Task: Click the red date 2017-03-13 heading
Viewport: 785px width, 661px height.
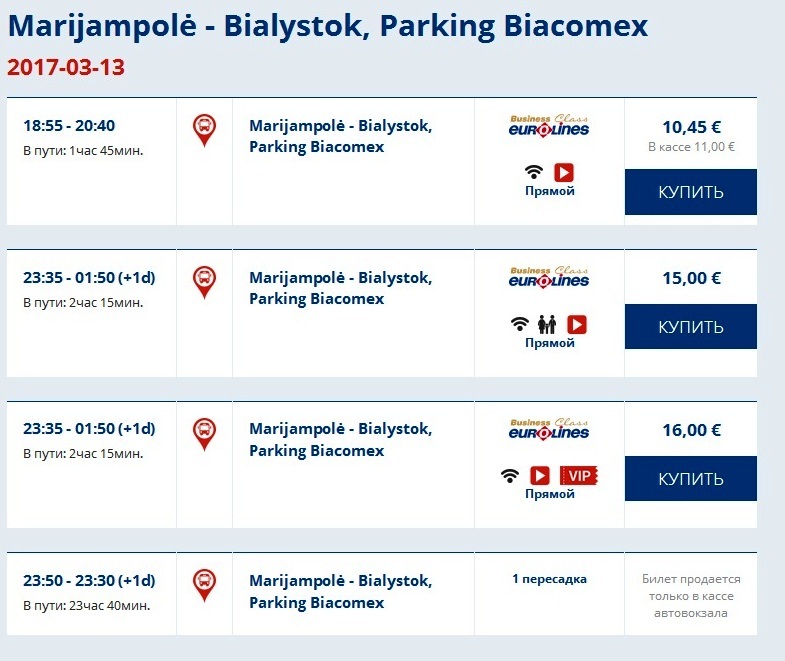Action: tap(66, 68)
